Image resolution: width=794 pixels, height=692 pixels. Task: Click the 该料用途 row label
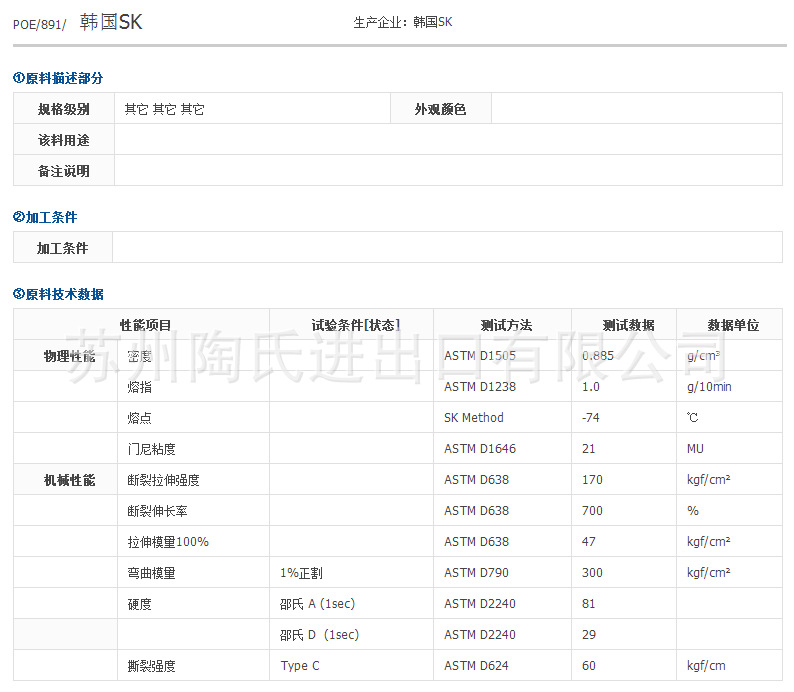click(x=64, y=140)
